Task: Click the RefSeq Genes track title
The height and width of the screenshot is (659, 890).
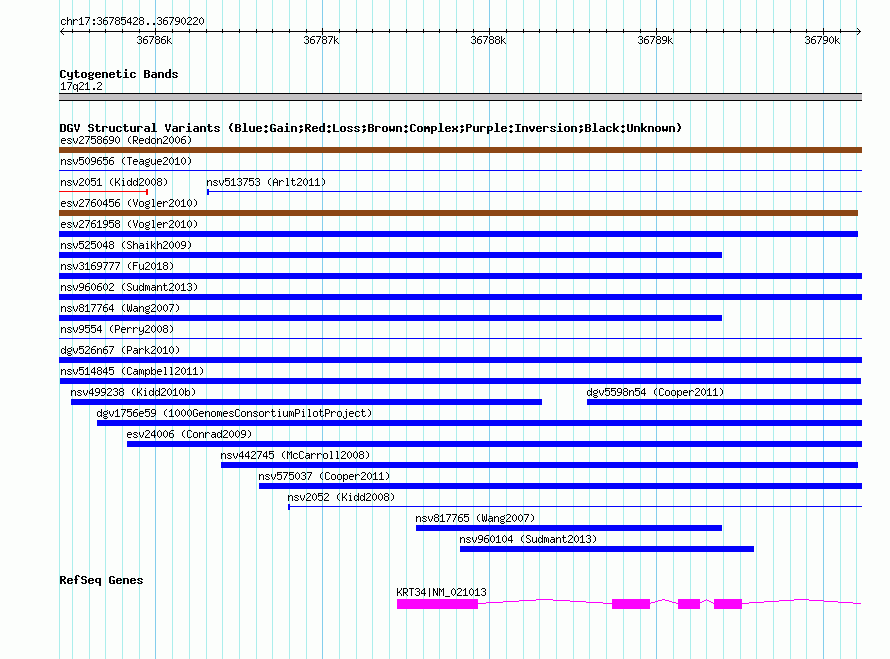Action: click(x=101, y=580)
